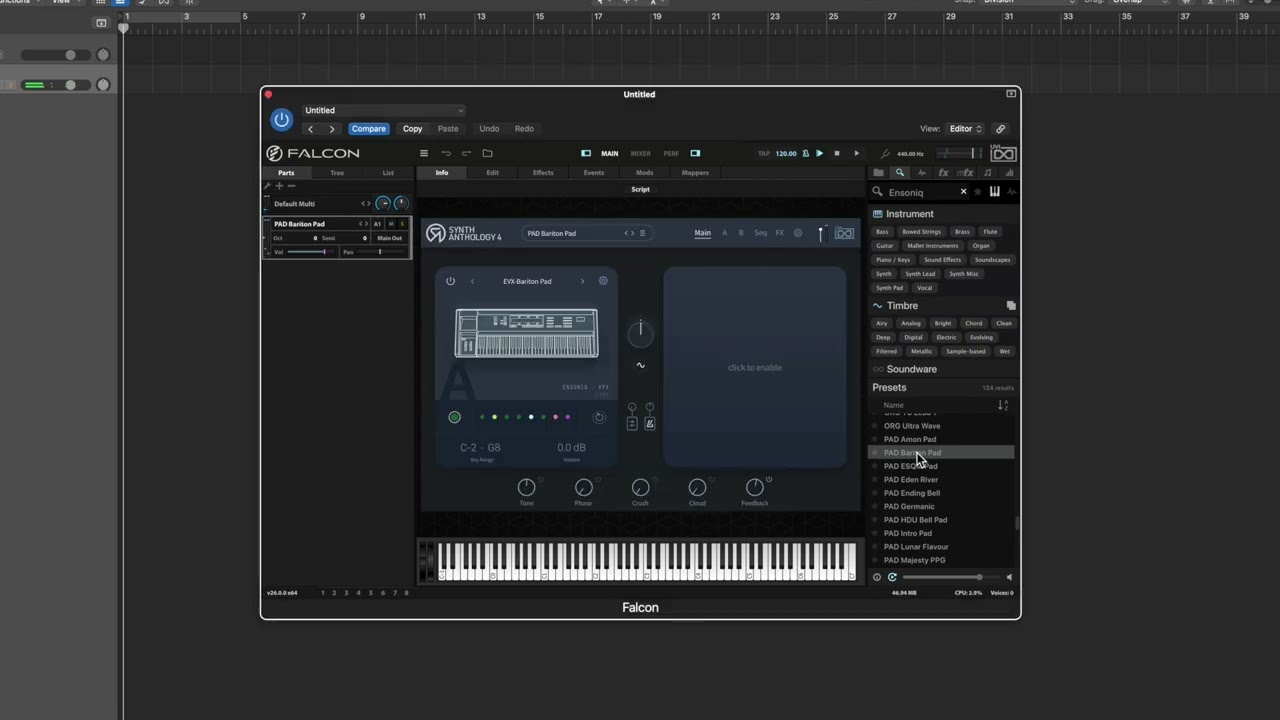Open the browser mfx tab
Screen dimensions: 1280x720
click(965, 173)
